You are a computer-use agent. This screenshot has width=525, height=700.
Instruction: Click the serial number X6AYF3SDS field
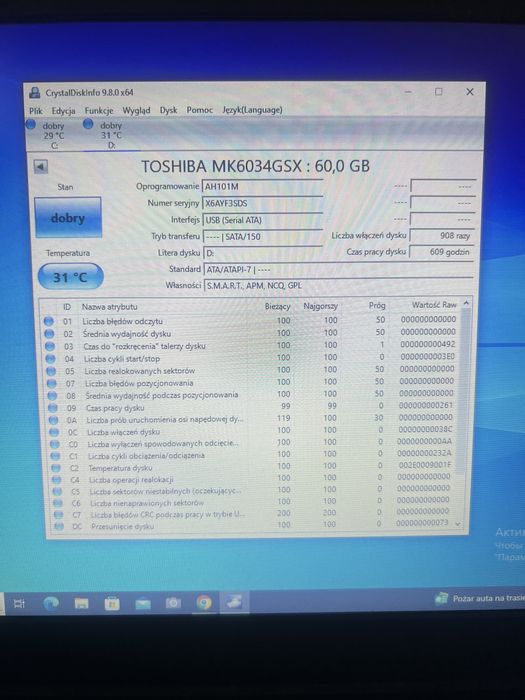[262, 203]
